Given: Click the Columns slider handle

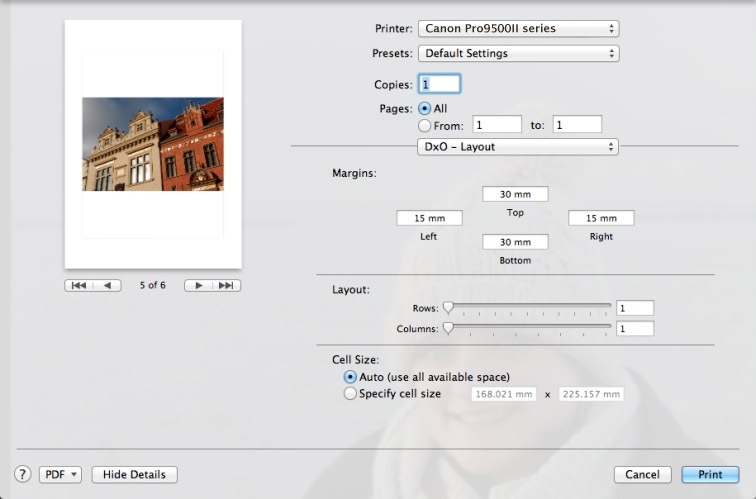Looking at the screenshot, I should pyautogui.click(x=448, y=328).
